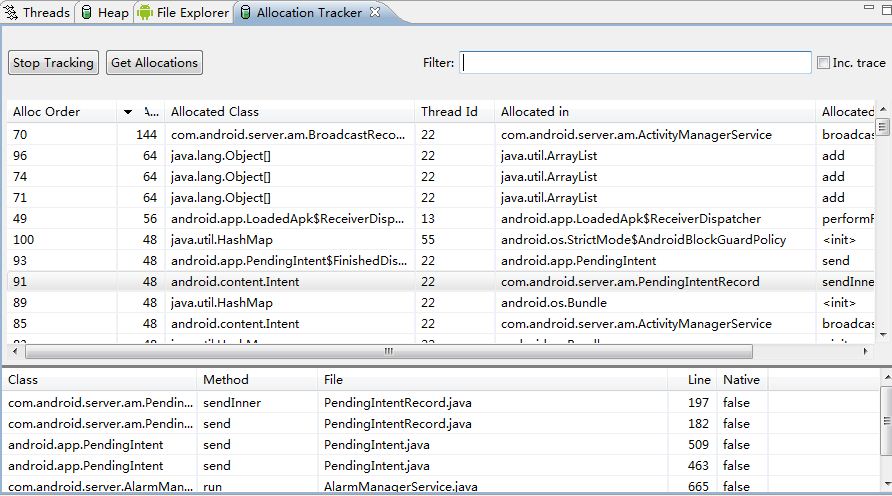Screen dimensions: 892x496
Task: Sort by Thread Id column
Action: pos(455,112)
